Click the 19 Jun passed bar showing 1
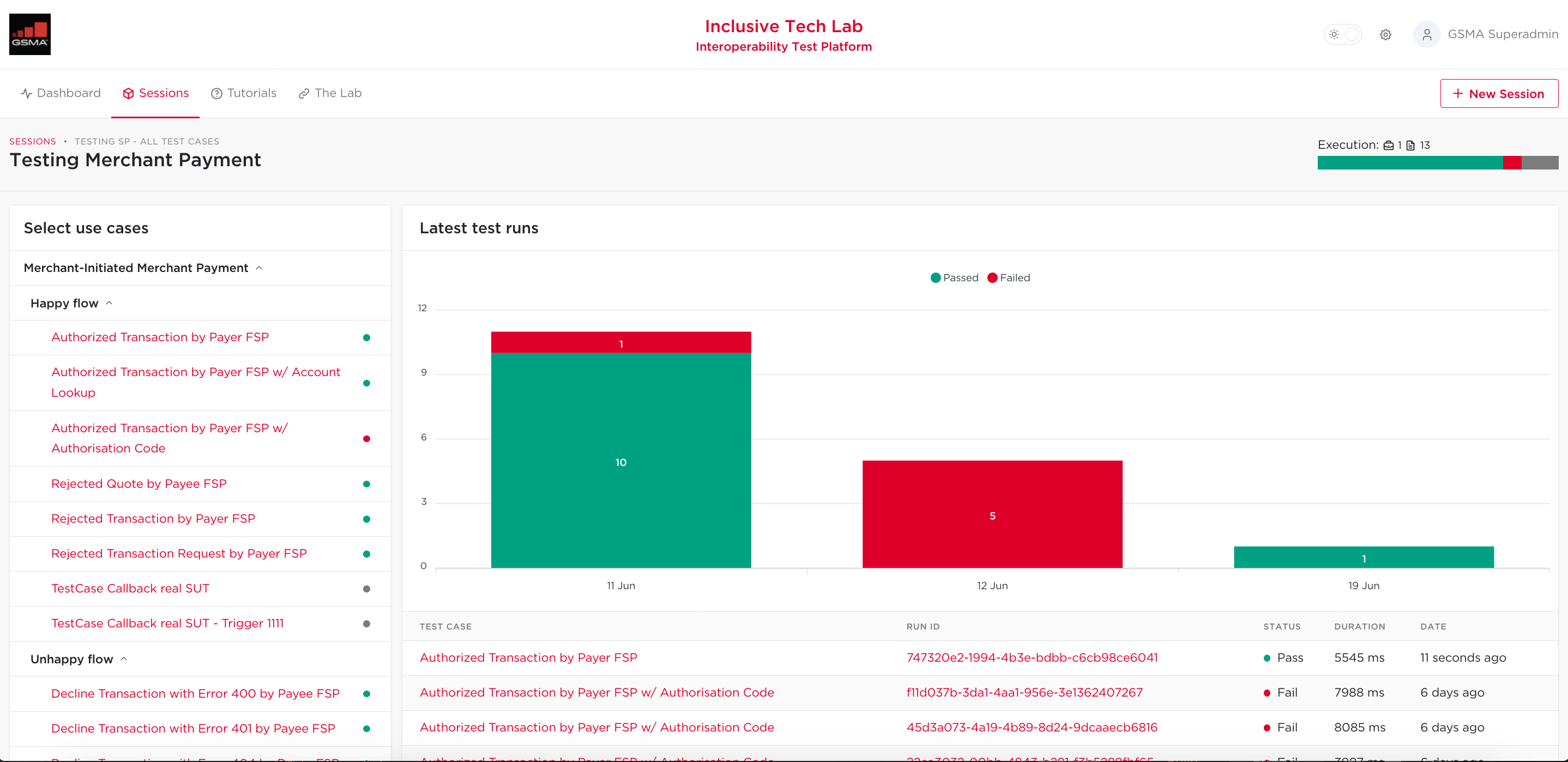This screenshot has width=1568, height=762. click(x=1364, y=558)
